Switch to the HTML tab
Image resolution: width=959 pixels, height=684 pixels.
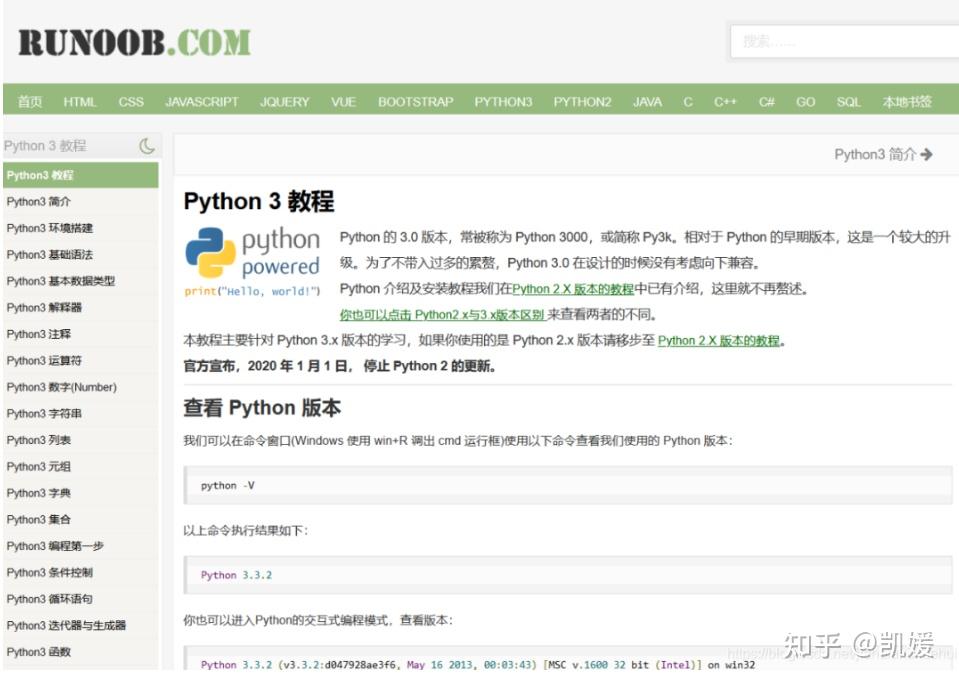tap(80, 101)
